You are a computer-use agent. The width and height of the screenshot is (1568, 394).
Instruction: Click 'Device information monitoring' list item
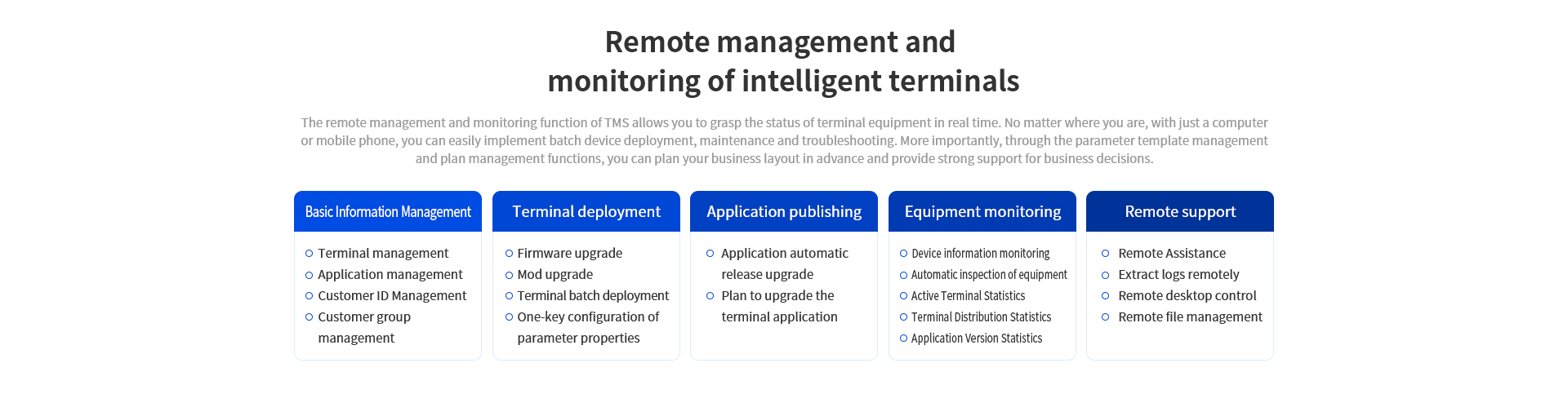[980, 253]
